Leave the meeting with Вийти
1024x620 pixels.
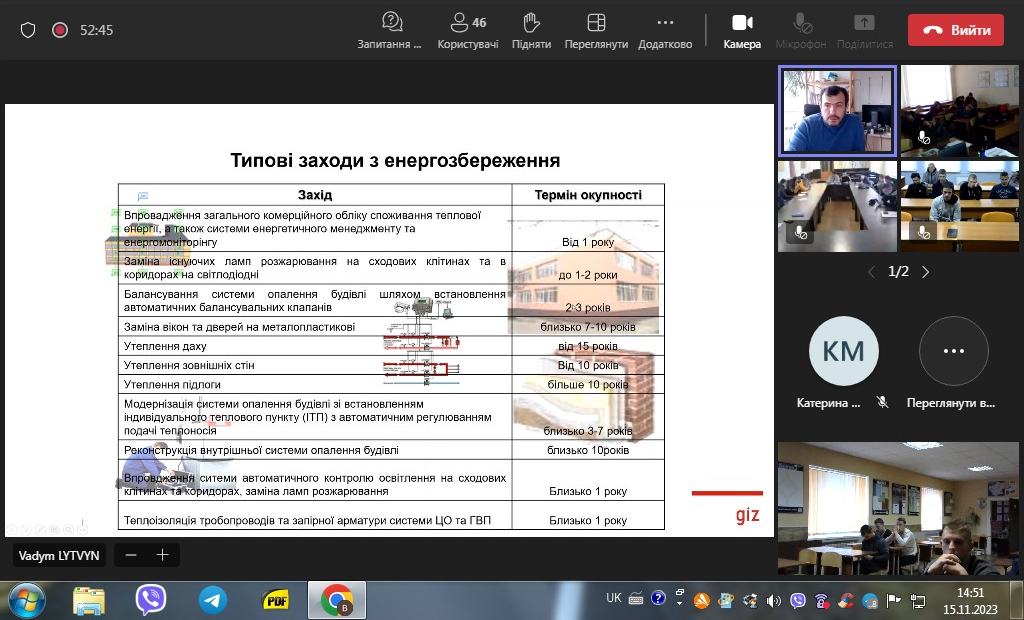955,30
